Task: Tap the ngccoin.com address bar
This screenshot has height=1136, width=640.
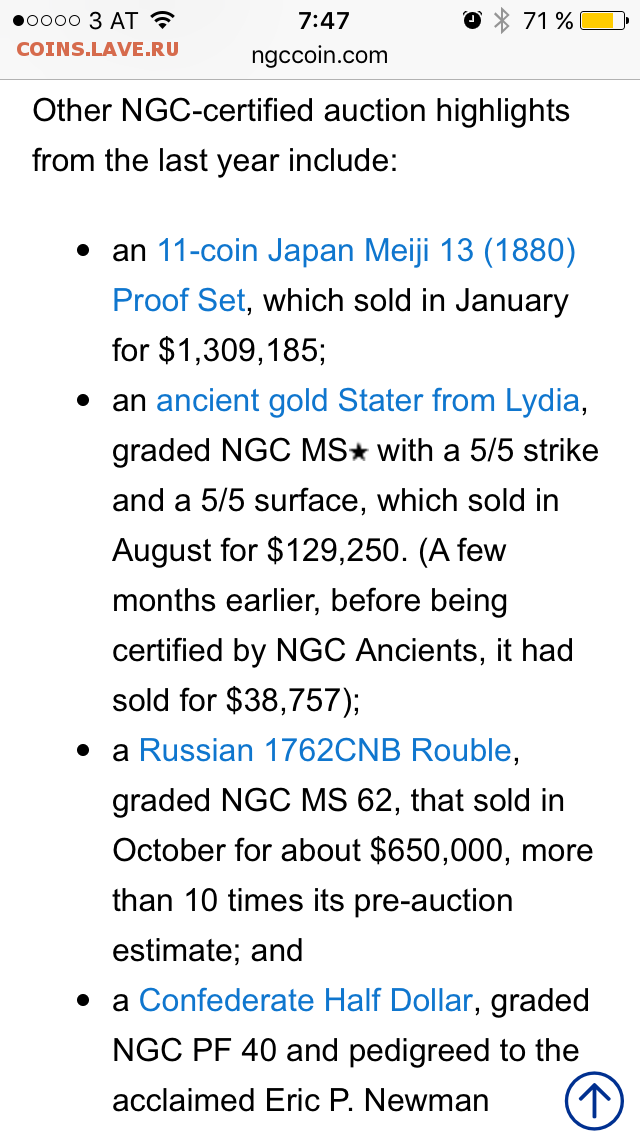Action: 320,55
